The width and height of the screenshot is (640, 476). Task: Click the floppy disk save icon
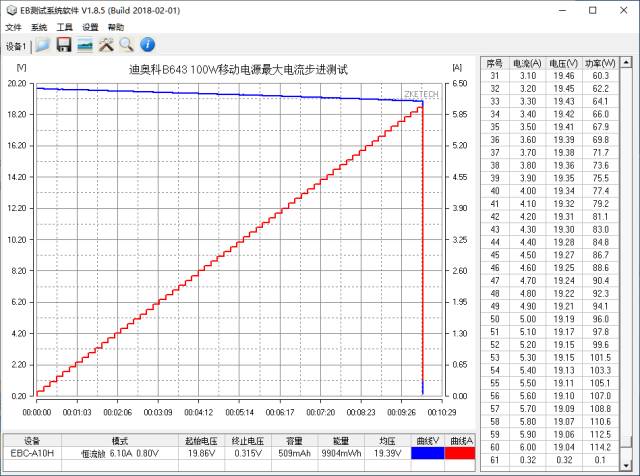click(x=64, y=45)
